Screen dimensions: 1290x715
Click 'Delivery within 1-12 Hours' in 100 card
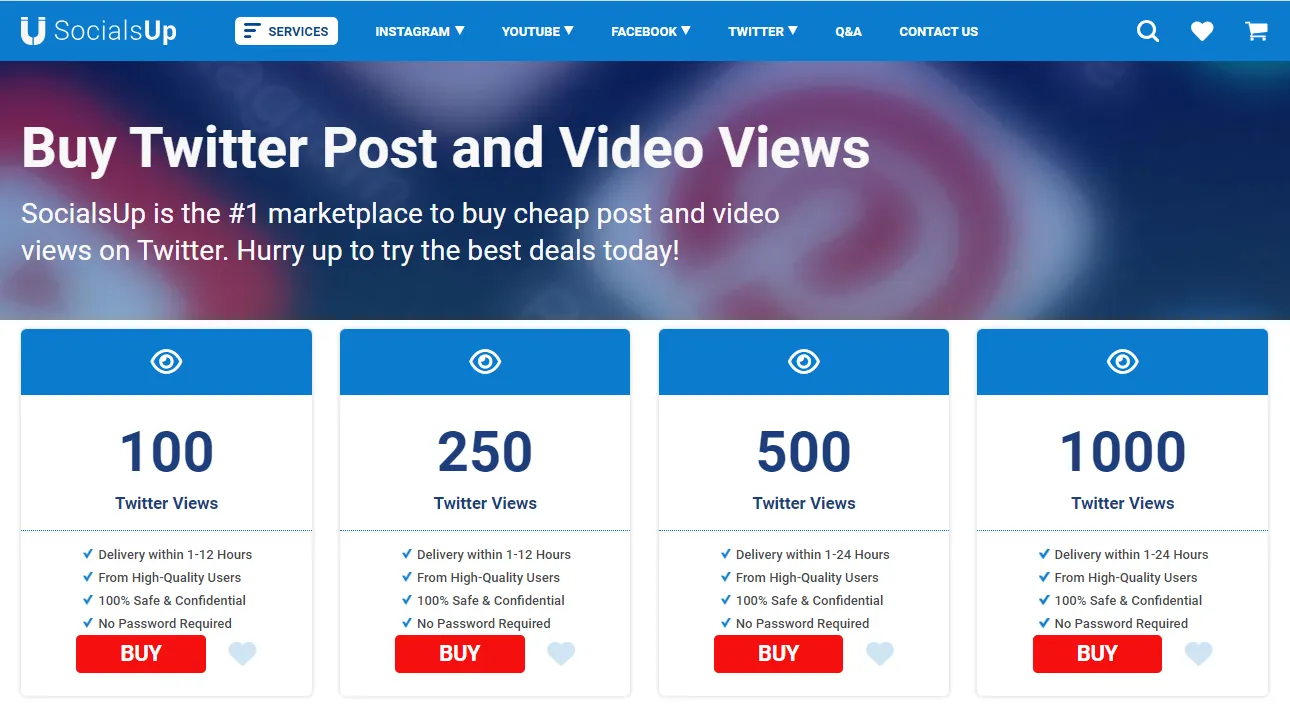175,554
